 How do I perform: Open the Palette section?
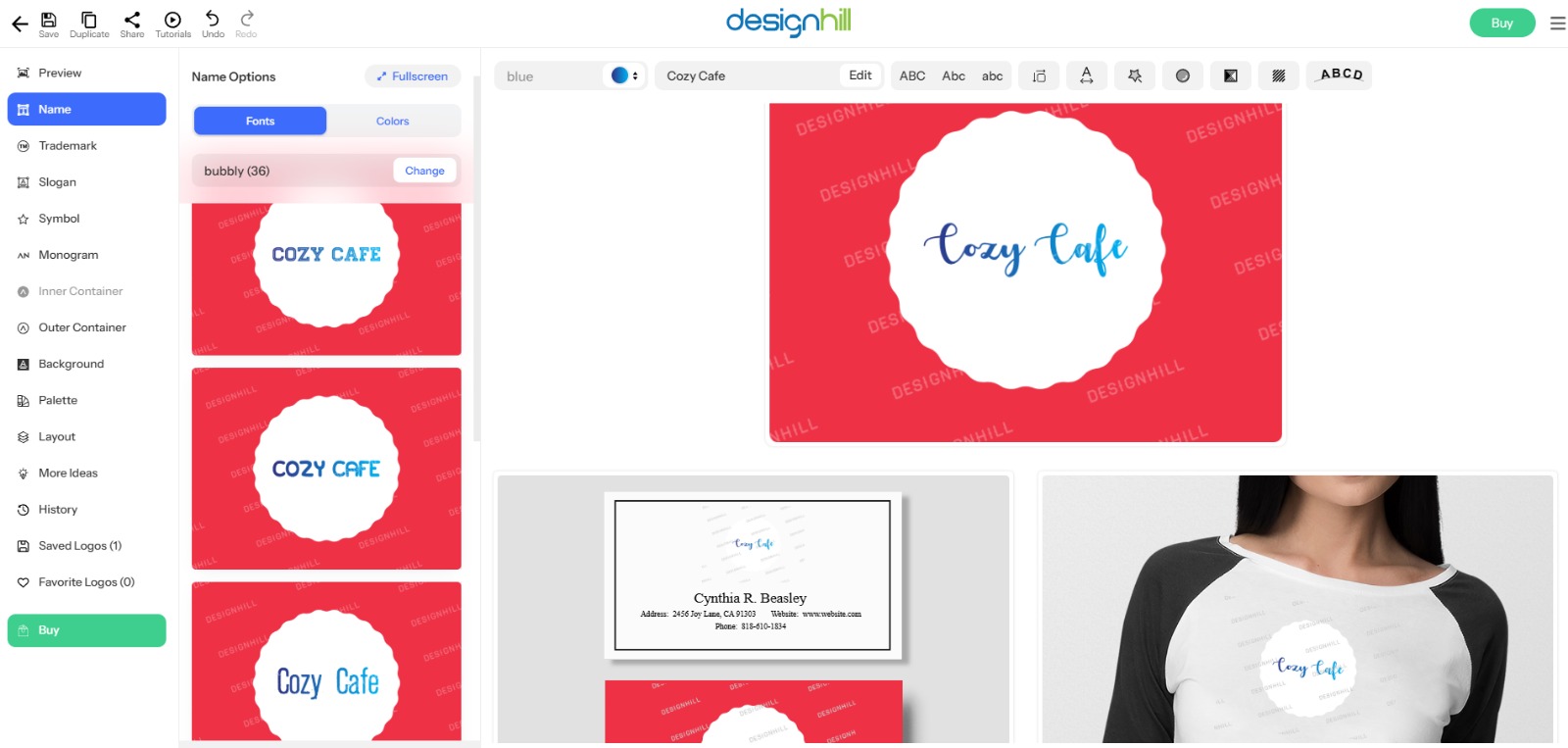tap(86, 400)
